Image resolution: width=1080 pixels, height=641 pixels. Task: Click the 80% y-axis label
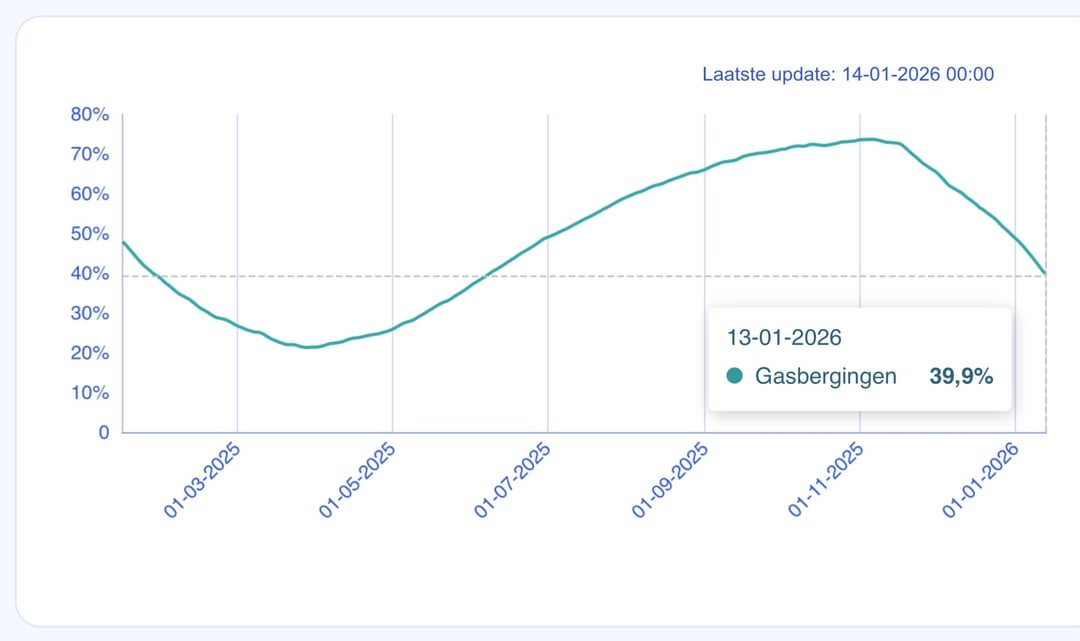[x=89, y=115]
